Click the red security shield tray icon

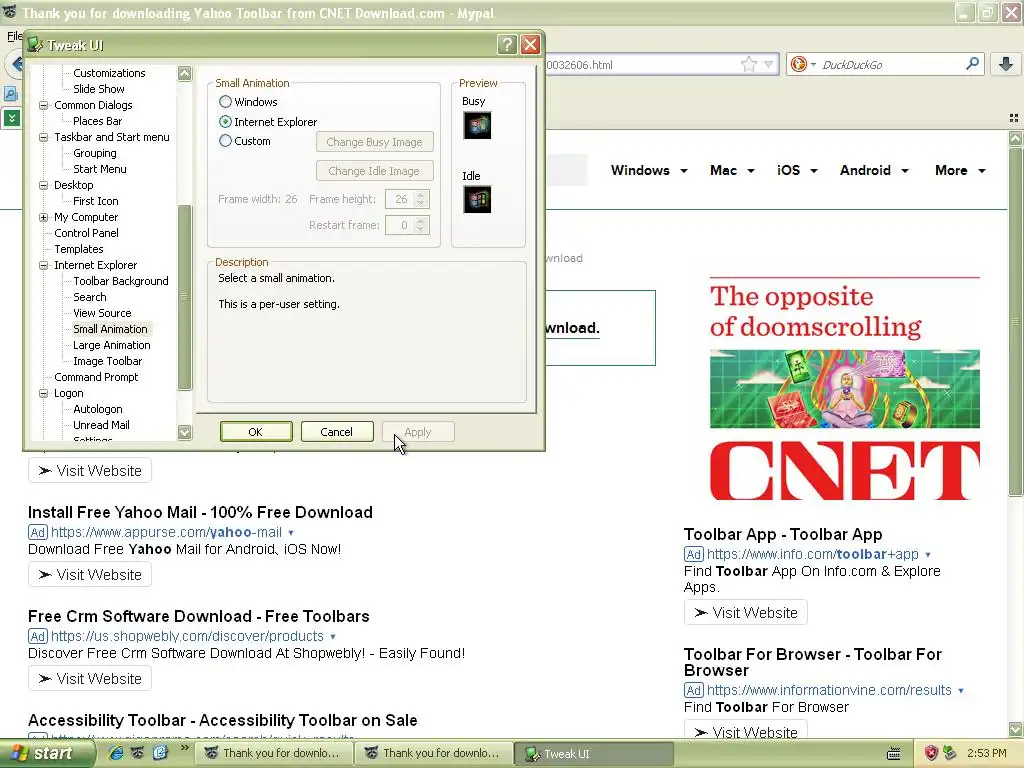pos(931,753)
